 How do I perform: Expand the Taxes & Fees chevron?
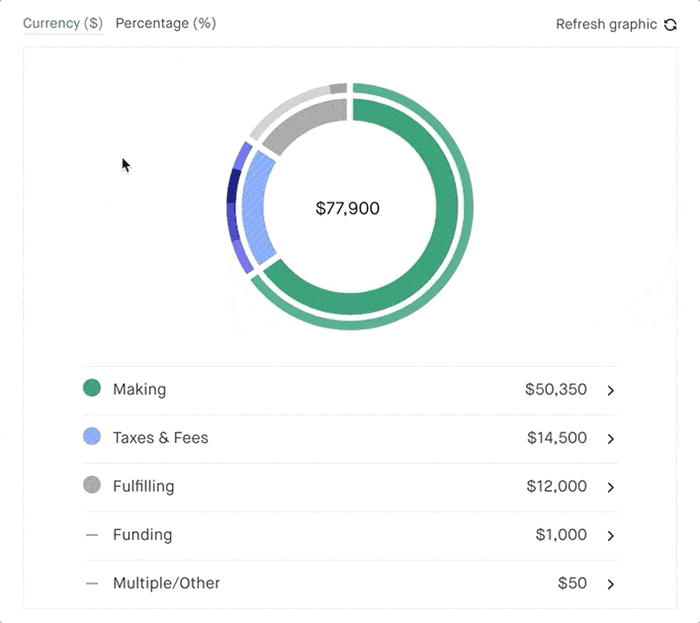tap(611, 438)
